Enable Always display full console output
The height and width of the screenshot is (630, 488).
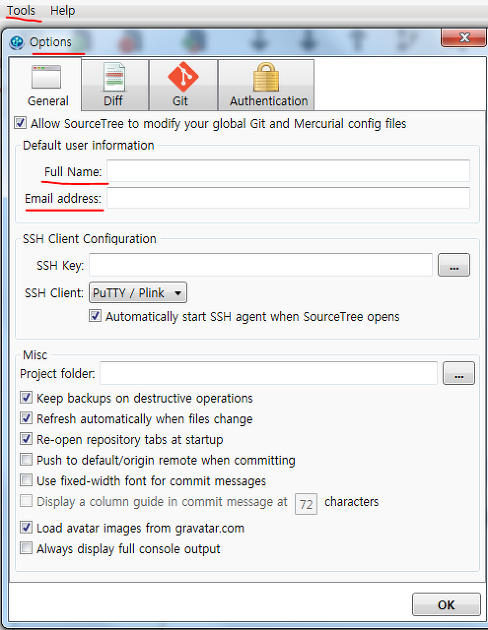click(x=27, y=548)
